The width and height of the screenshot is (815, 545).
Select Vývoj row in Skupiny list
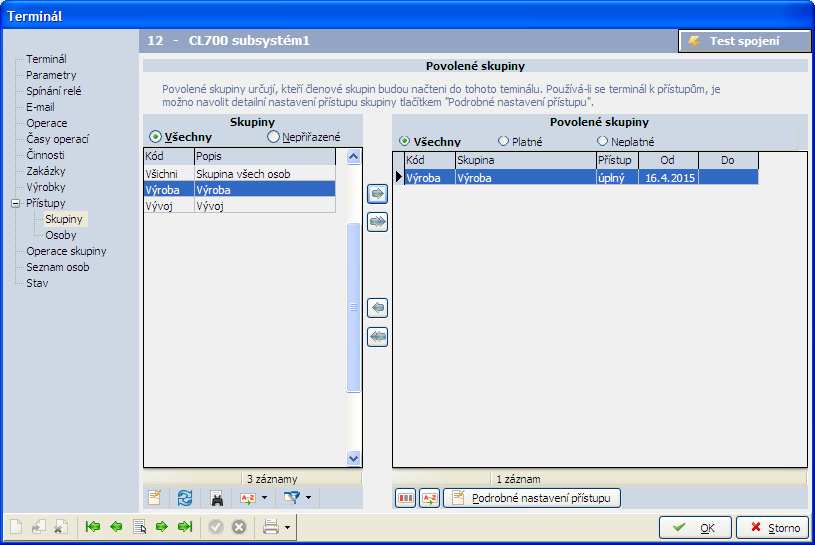tap(240, 206)
